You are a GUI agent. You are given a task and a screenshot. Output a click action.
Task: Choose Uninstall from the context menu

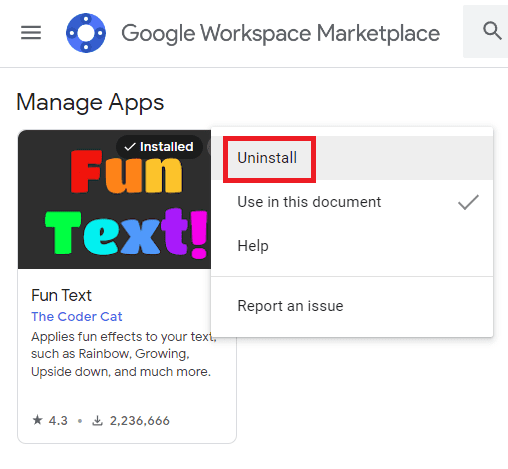(352, 158)
